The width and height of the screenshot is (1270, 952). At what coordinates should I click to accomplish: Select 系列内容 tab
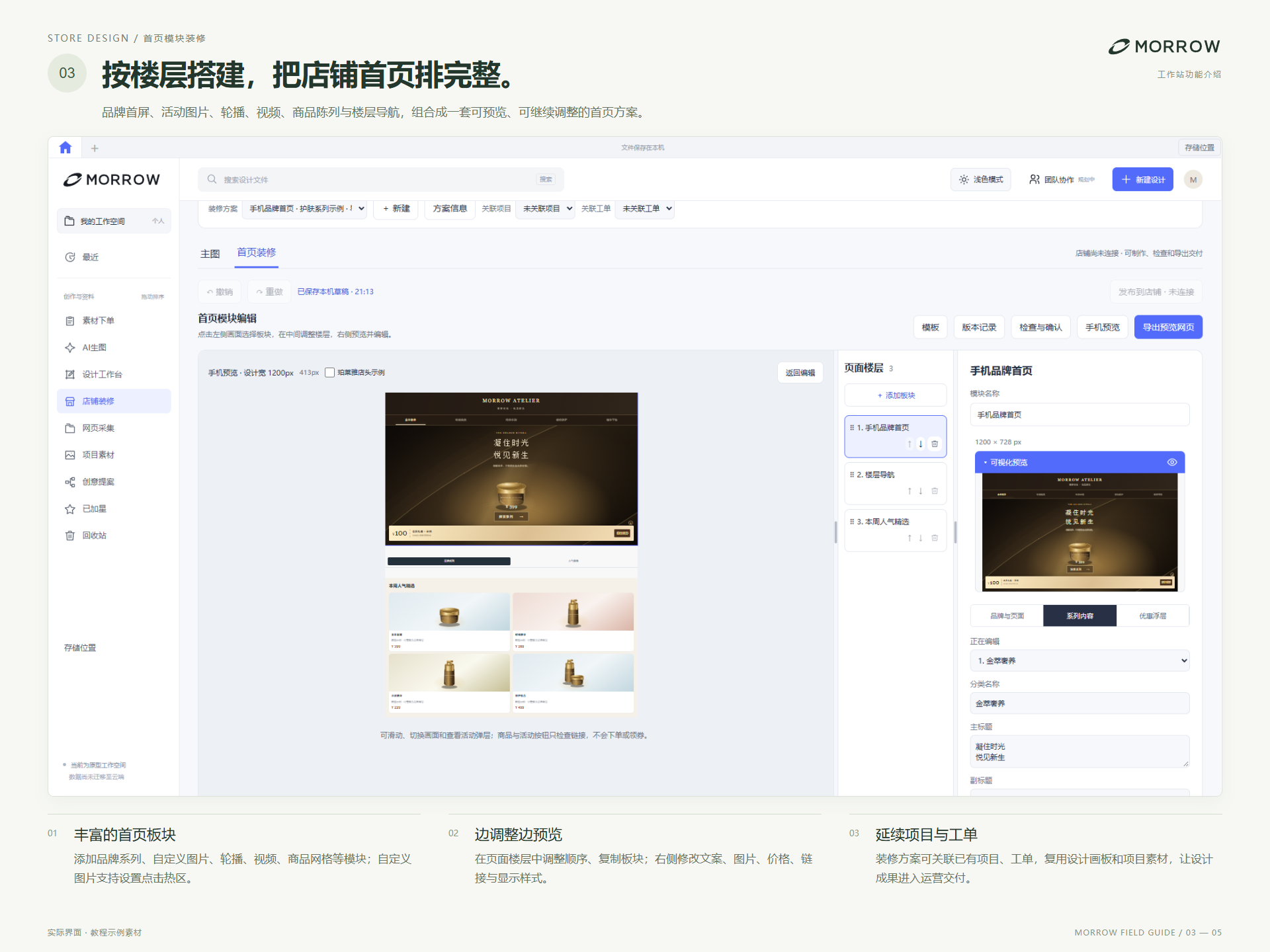(x=1079, y=615)
